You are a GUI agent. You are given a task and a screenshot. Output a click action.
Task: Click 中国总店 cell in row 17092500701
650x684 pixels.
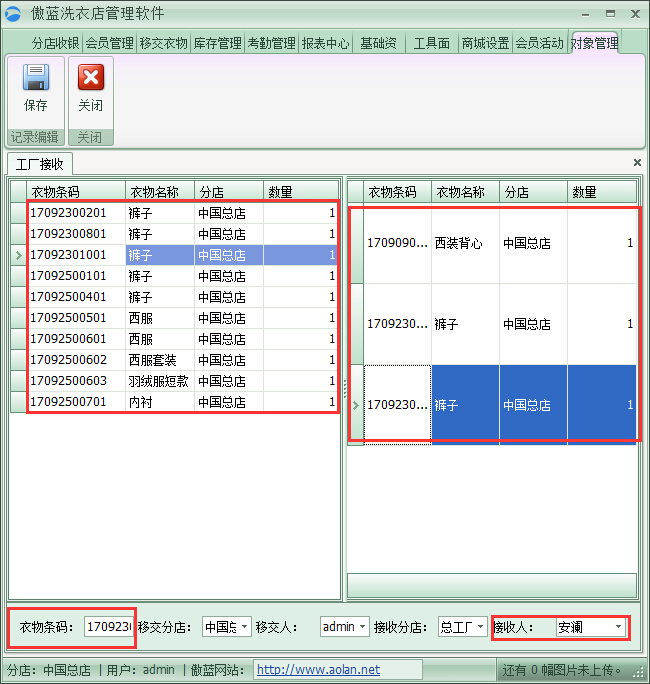click(229, 402)
